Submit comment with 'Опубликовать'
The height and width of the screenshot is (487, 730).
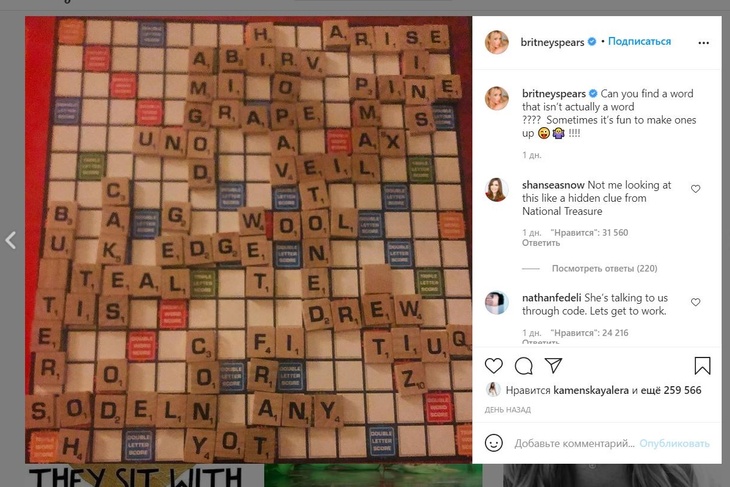click(674, 443)
